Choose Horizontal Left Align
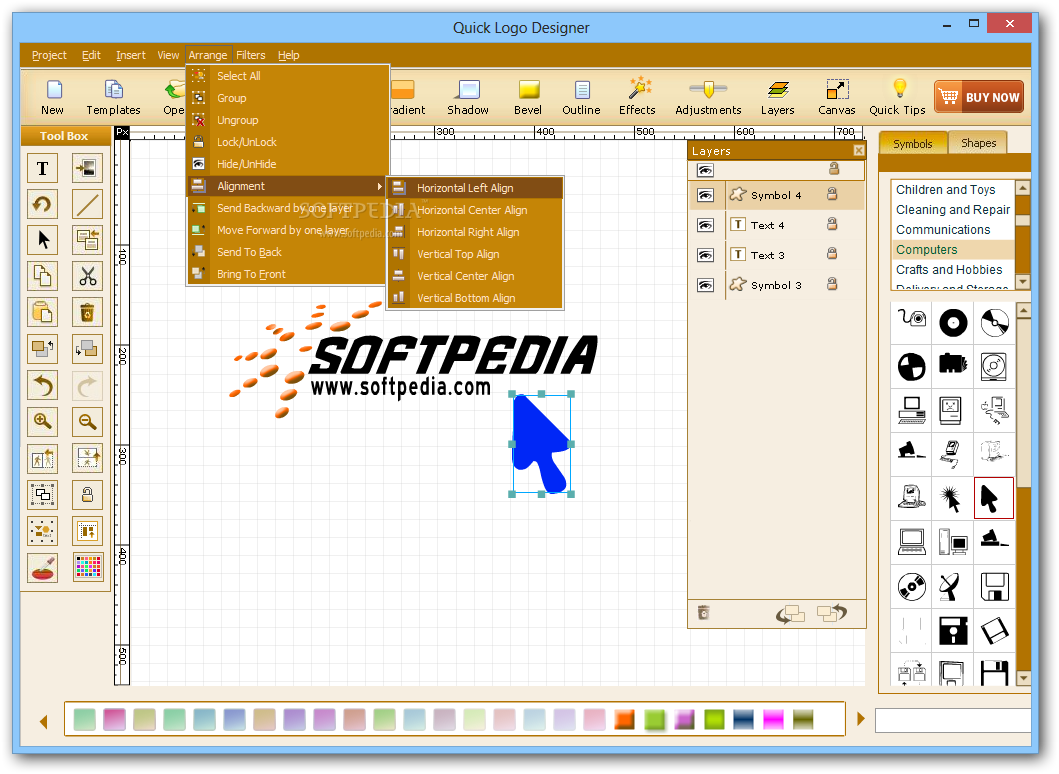1059x774 pixels. [x=475, y=188]
